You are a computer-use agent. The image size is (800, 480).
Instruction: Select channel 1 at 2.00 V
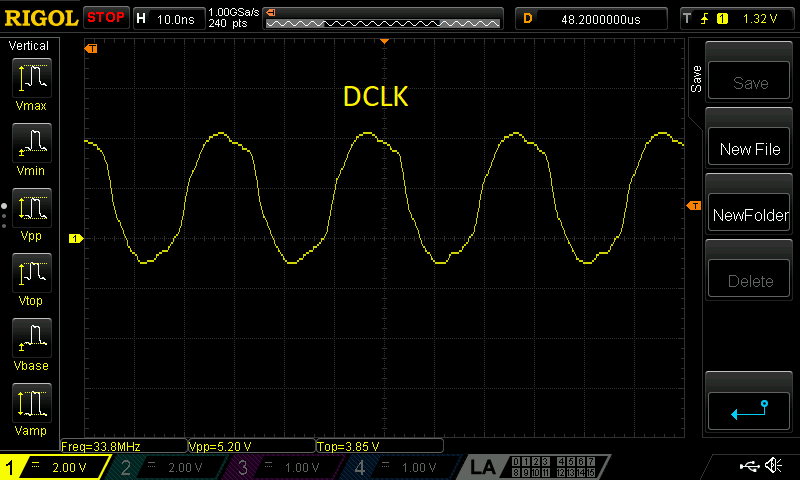(55, 467)
